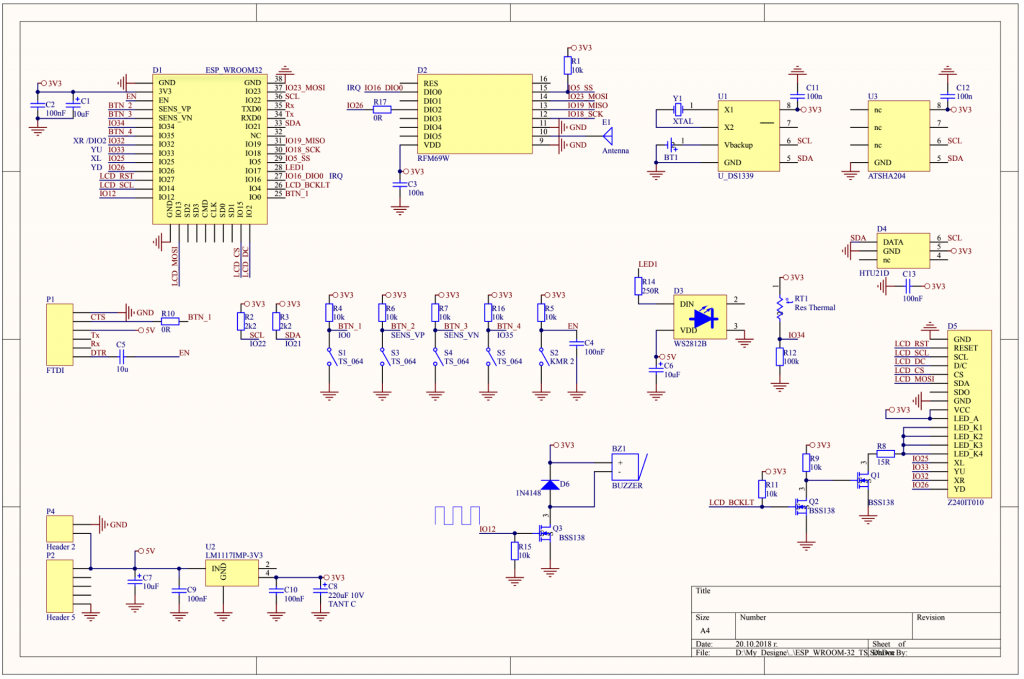Select the ESP_WROOM32 module D1 symbol

click(210, 149)
